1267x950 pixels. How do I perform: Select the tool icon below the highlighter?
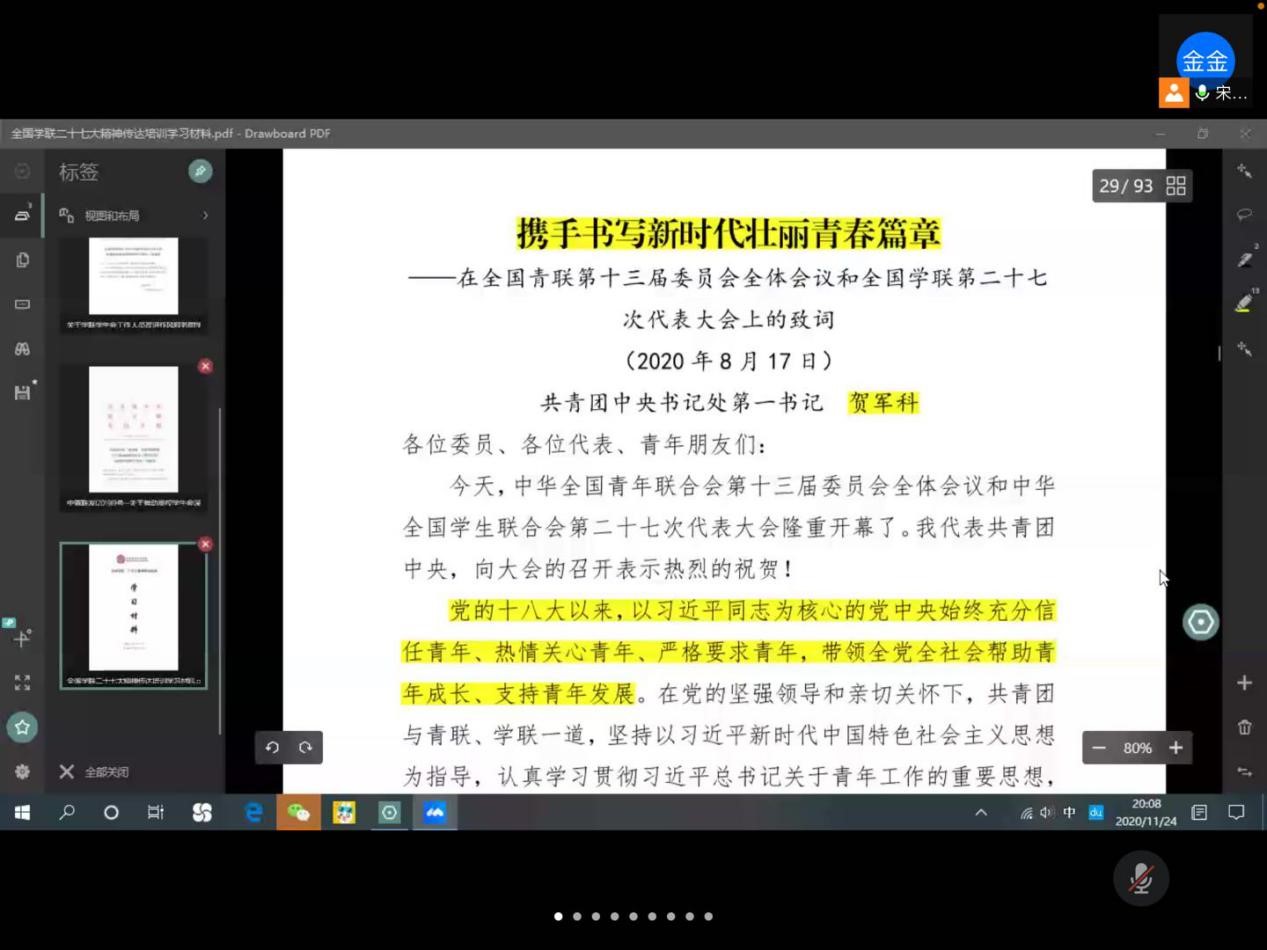[x=1245, y=348]
